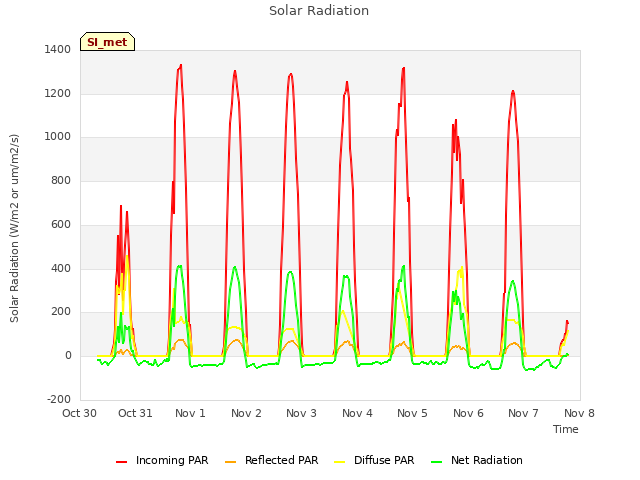Click the 200 y-axis tick label
Screen dimensions: 640x480
point(61,312)
